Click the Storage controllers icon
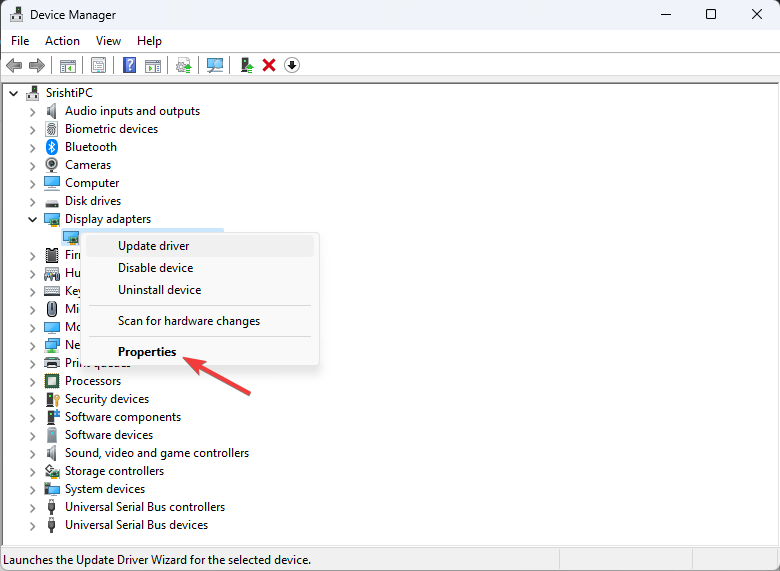 point(52,471)
